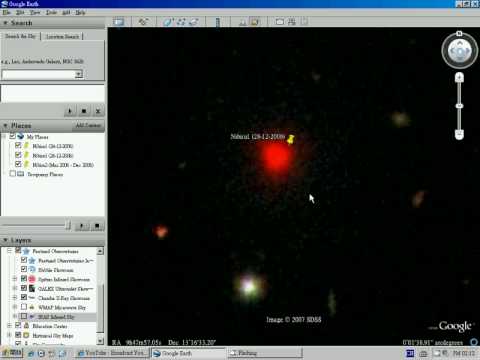
Task: Click the Print toolbar icon
Action: coord(292,22)
